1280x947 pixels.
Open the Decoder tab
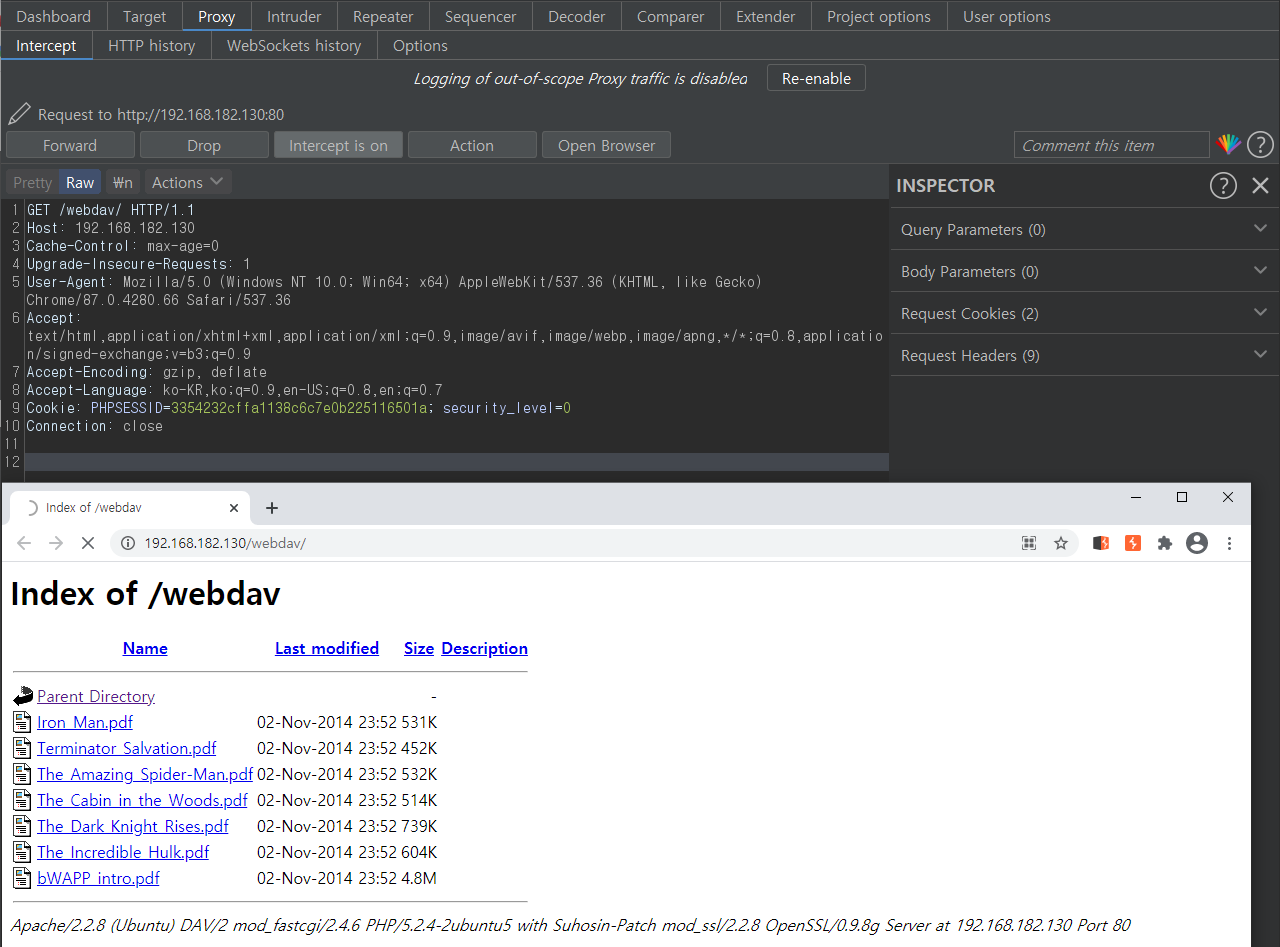[577, 16]
